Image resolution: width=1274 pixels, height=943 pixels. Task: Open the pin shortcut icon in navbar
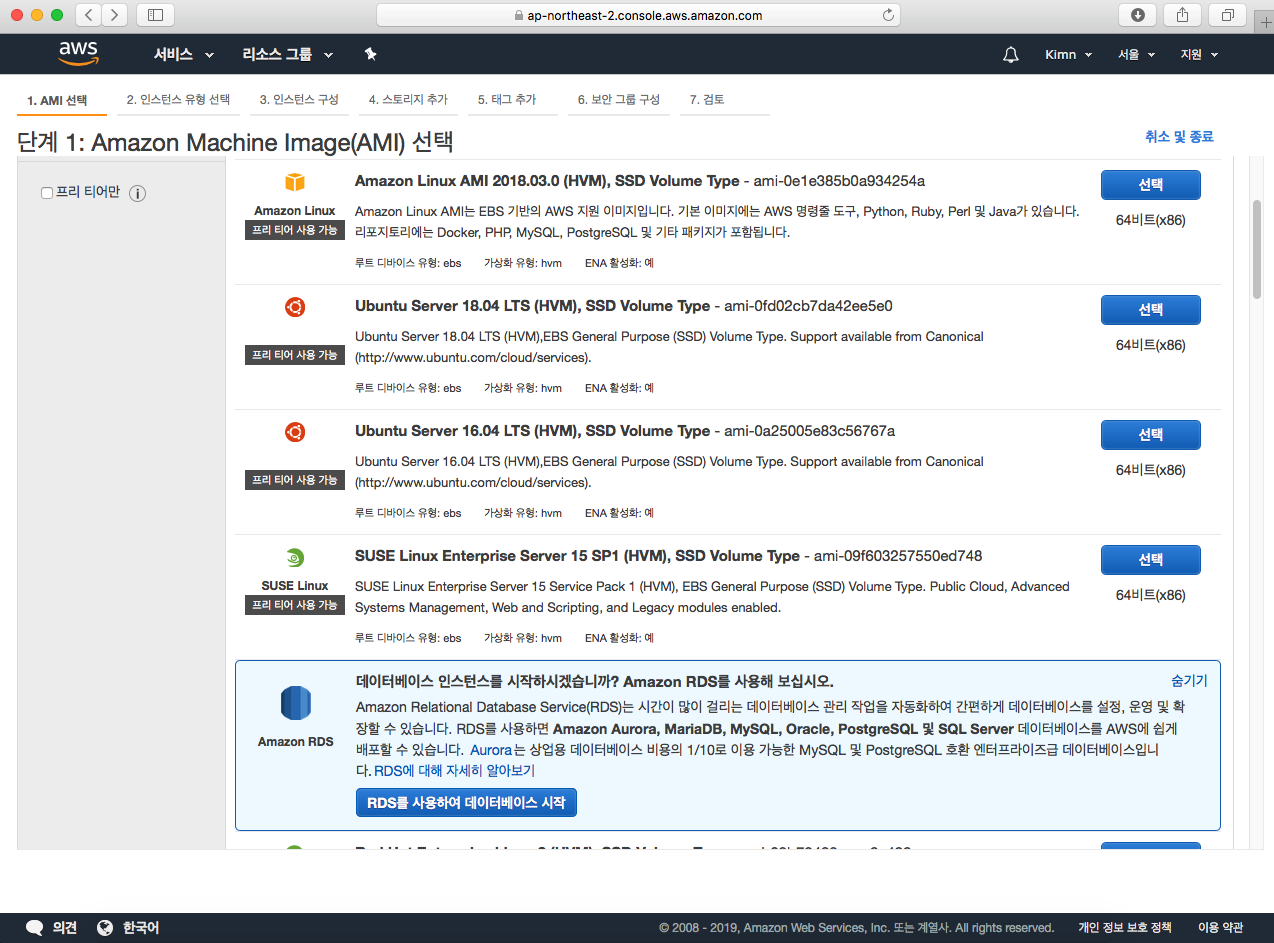[x=371, y=54]
